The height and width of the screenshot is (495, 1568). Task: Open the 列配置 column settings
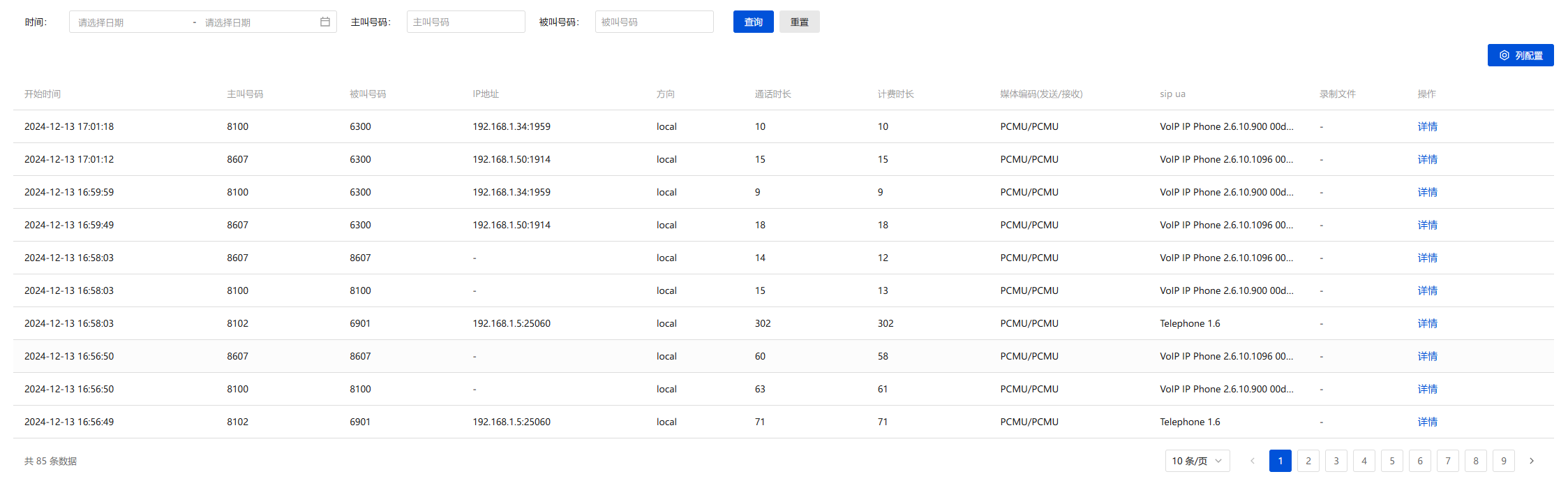click(1520, 55)
